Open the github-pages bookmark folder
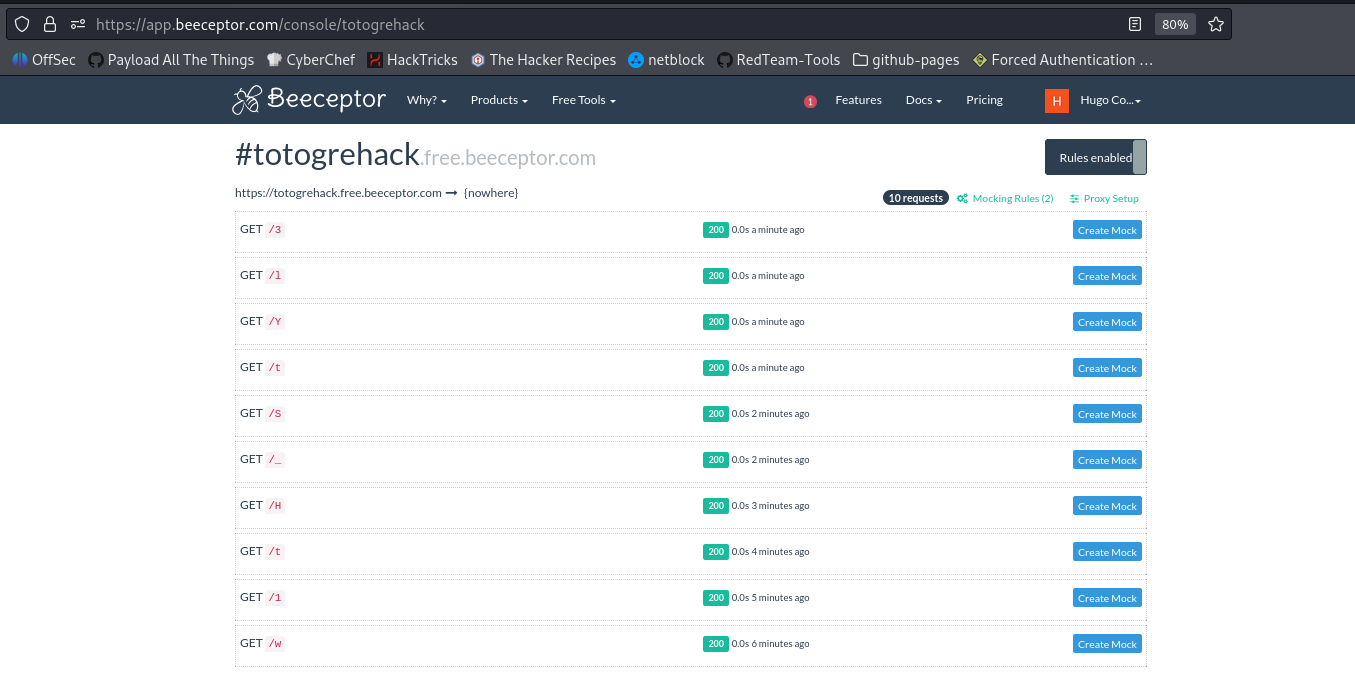 pos(906,60)
